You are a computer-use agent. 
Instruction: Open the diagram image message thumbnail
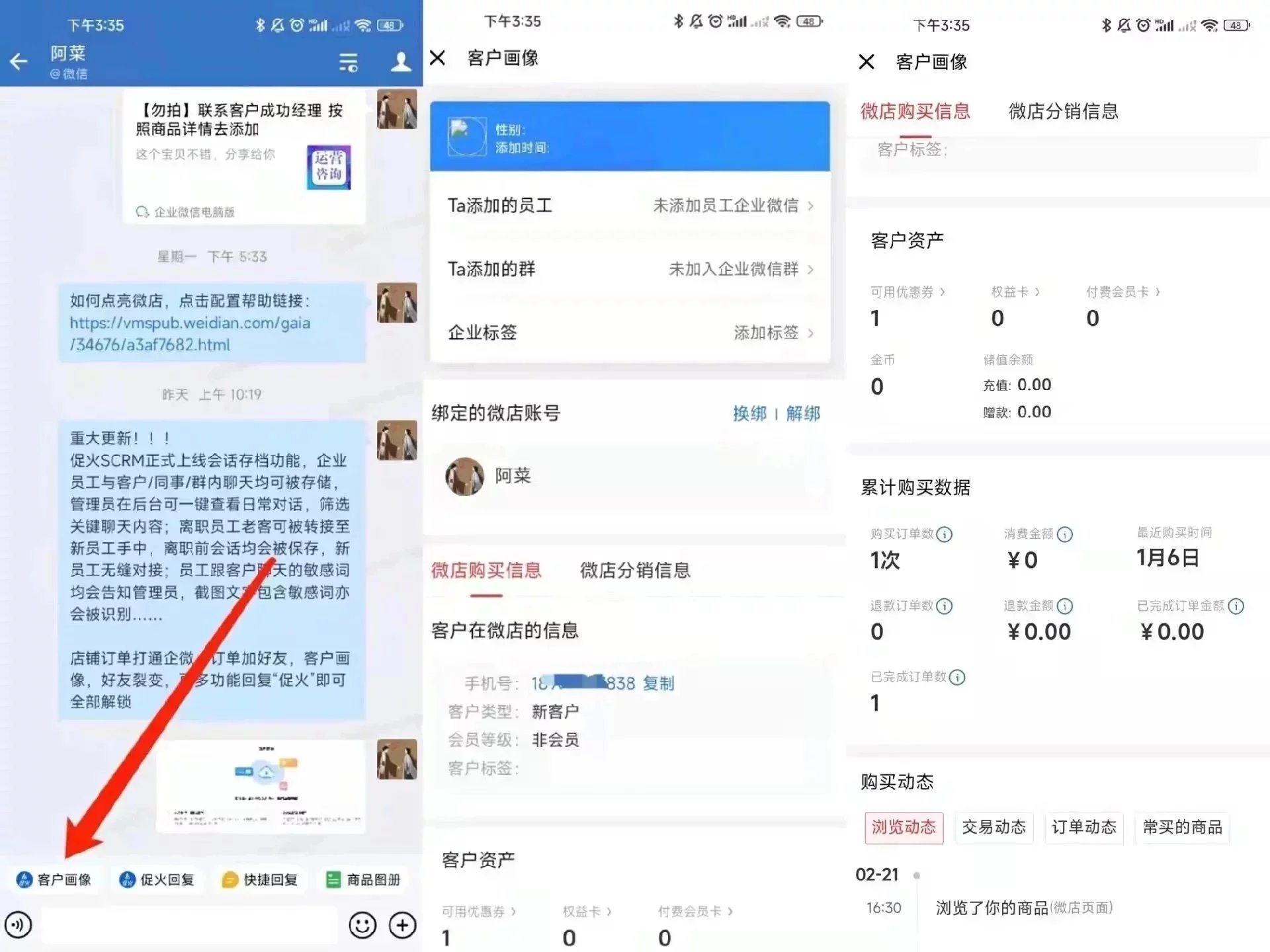coord(260,786)
